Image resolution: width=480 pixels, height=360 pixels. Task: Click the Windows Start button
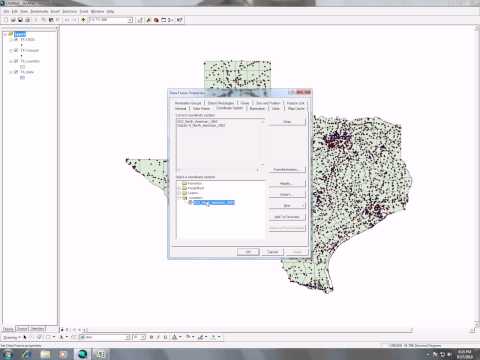[x=7, y=354]
